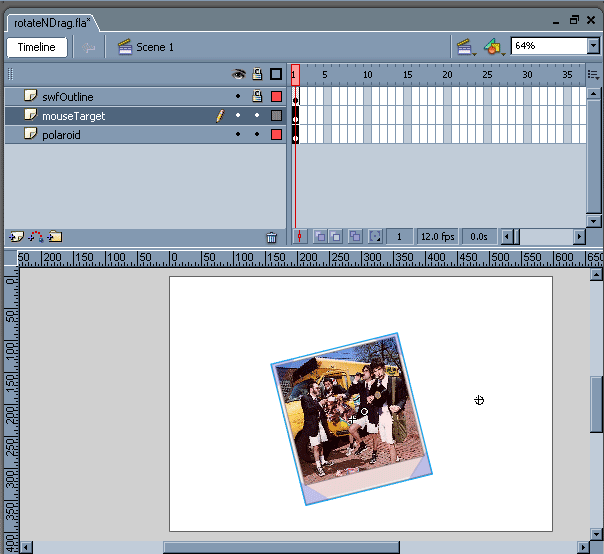The height and width of the screenshot is (554, 604).
Task: Enable Onion Skin Outlines
Action: pyautogui.click(x=338, y=237)
